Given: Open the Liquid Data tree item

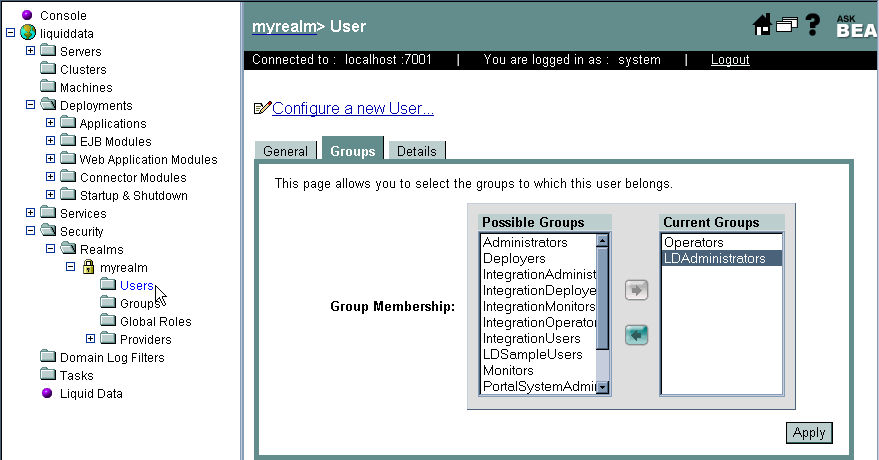Looking at the screenshot, I should 91,393.
